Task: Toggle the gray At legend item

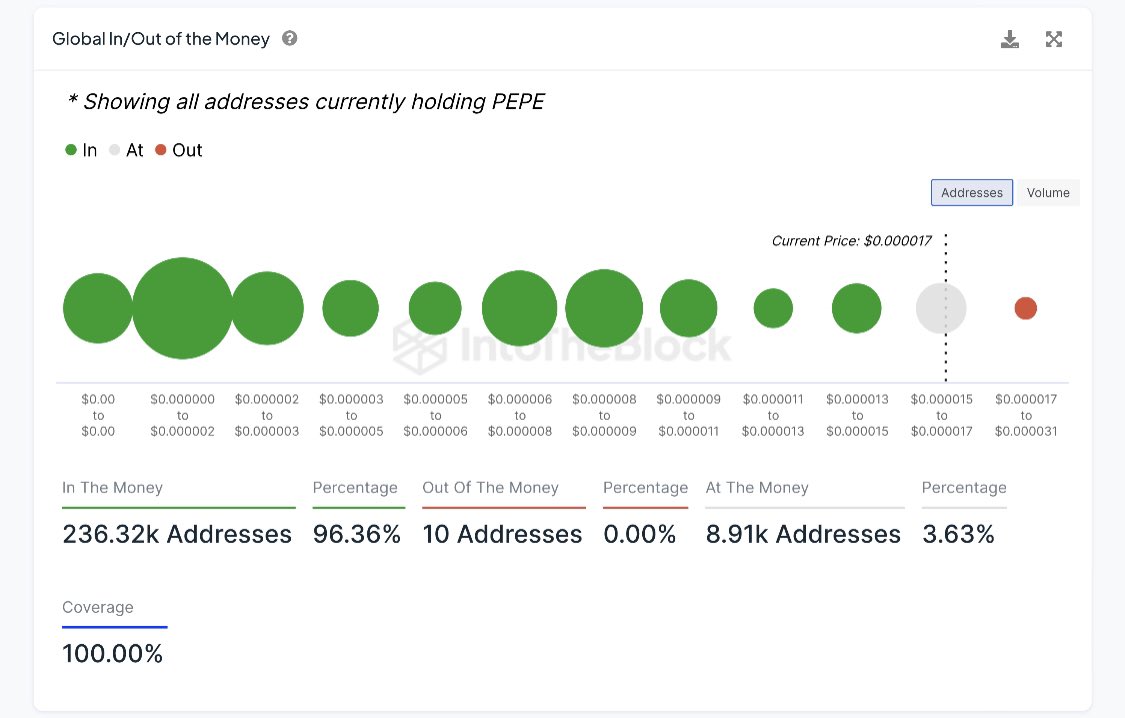Action: coord(126,150)
